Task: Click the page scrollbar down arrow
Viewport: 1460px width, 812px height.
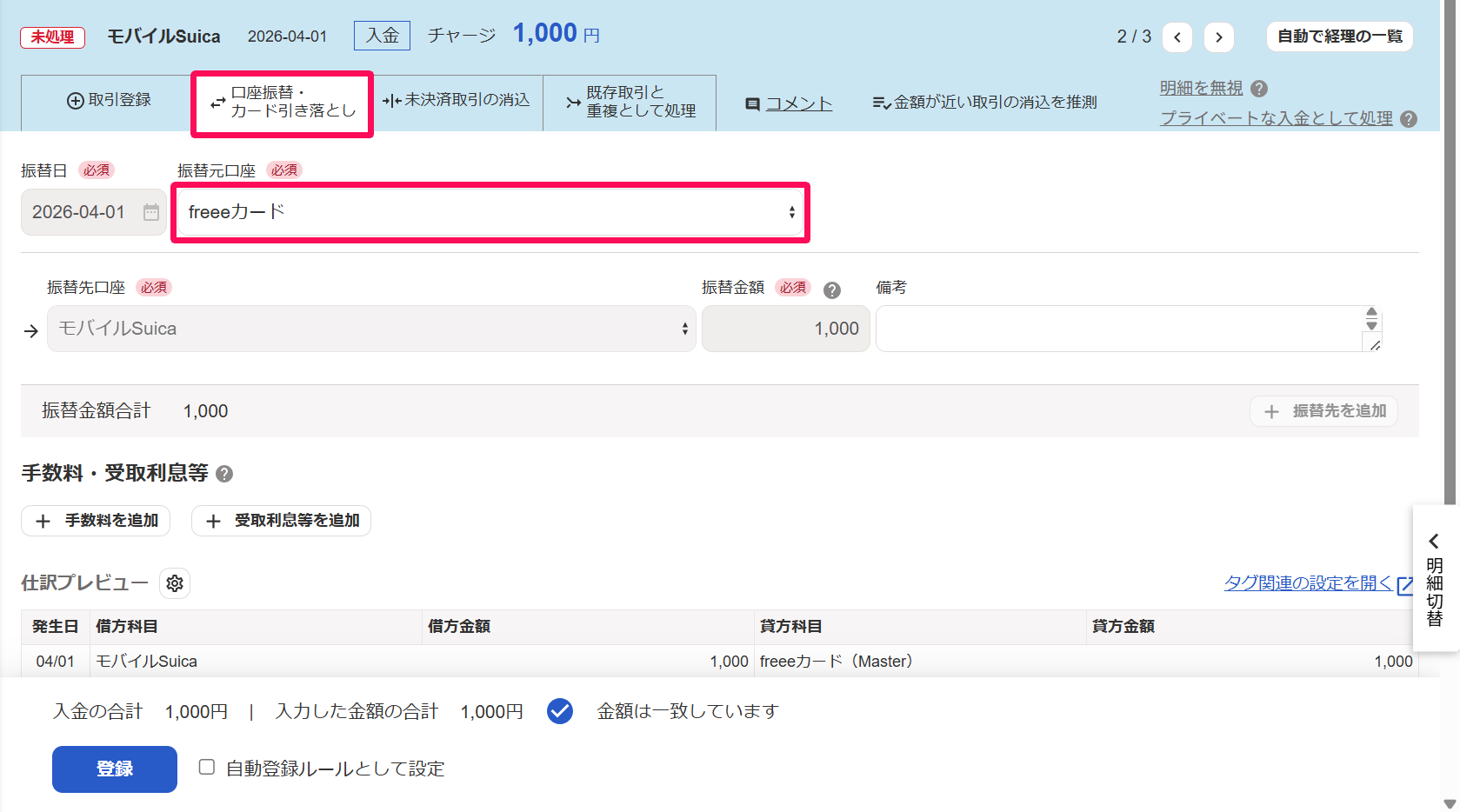Action: coord(1450,804)
